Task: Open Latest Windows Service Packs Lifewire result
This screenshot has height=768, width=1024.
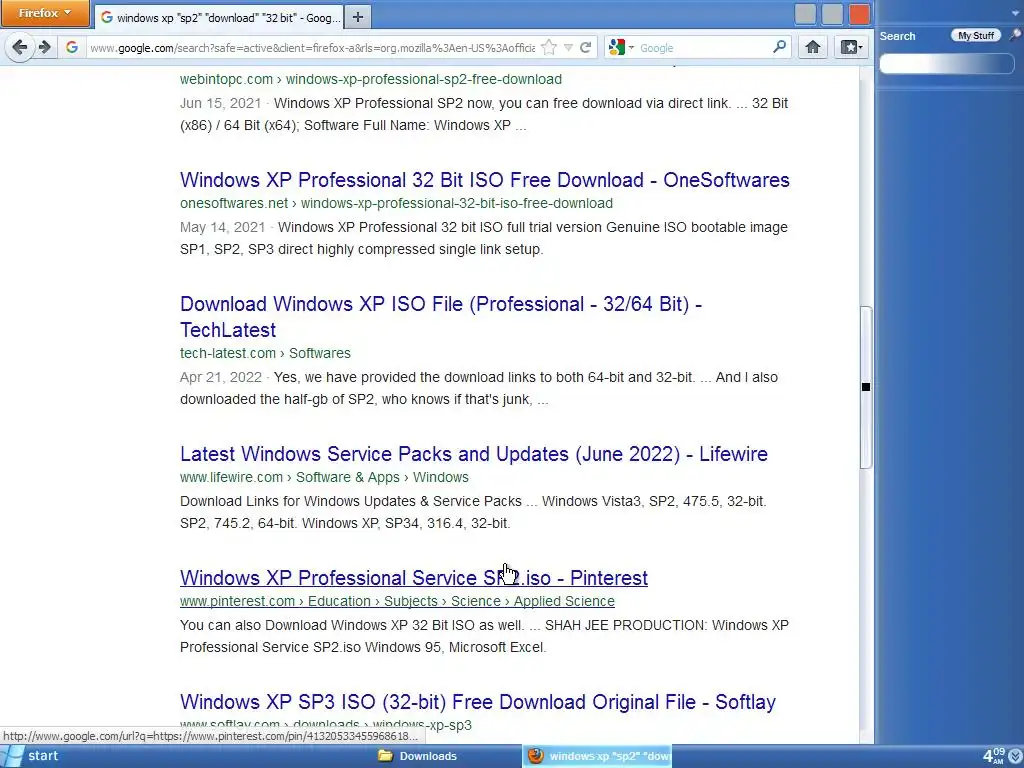Action: 473,454
